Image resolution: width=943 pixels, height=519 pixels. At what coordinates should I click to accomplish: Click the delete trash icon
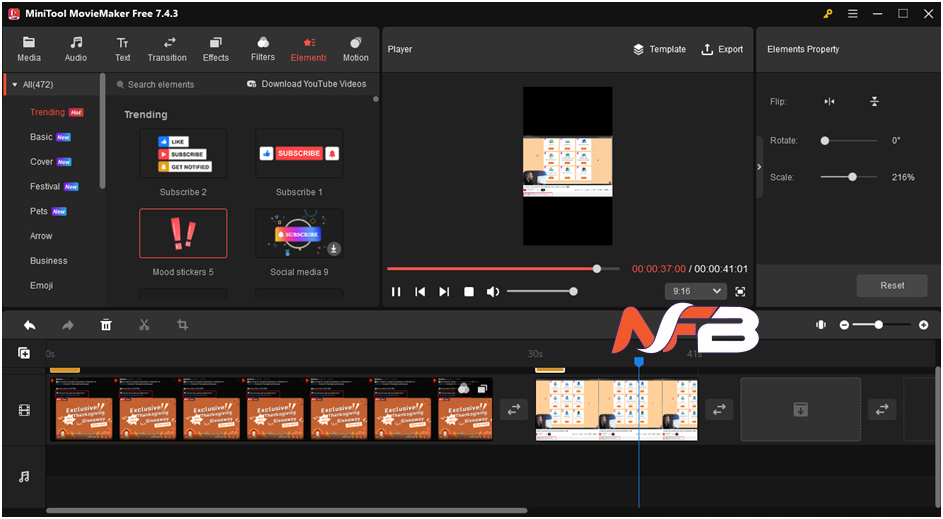click(106, 325)
